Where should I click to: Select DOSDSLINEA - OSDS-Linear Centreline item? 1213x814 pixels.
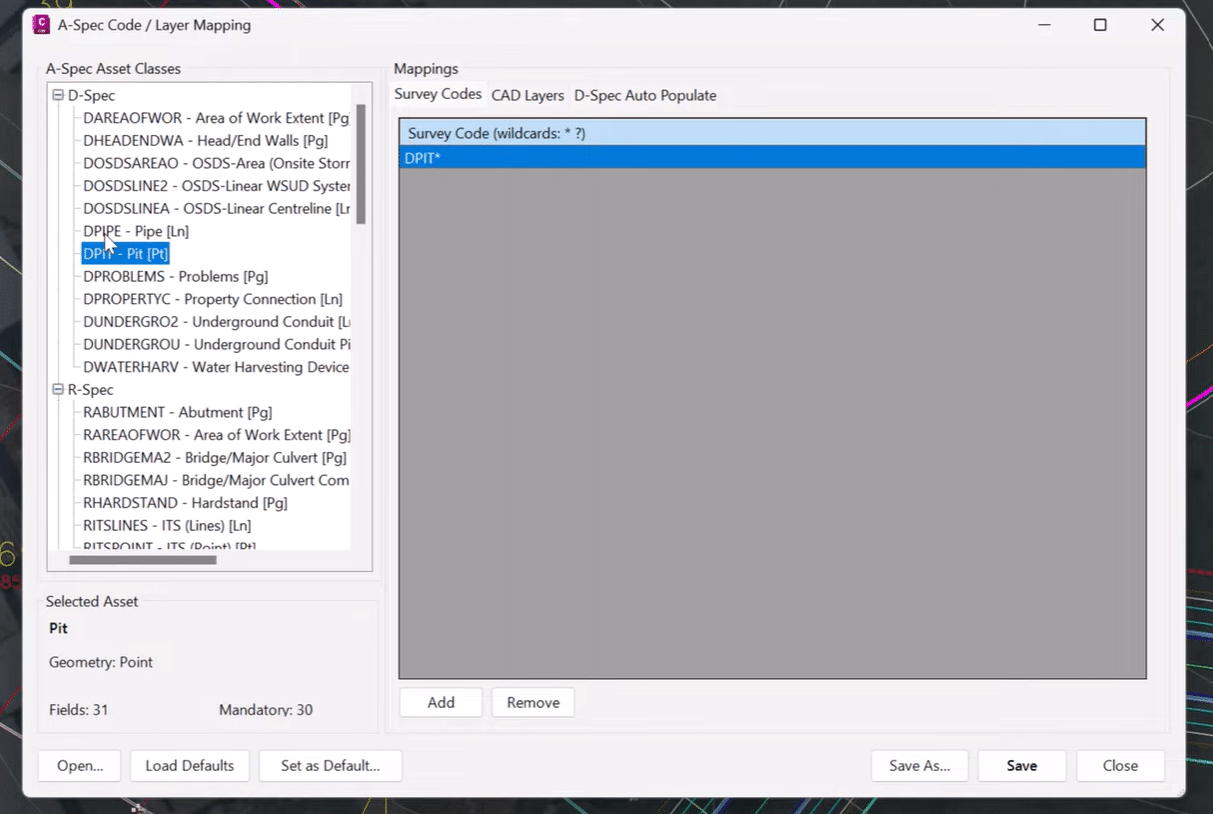point(216,209)
